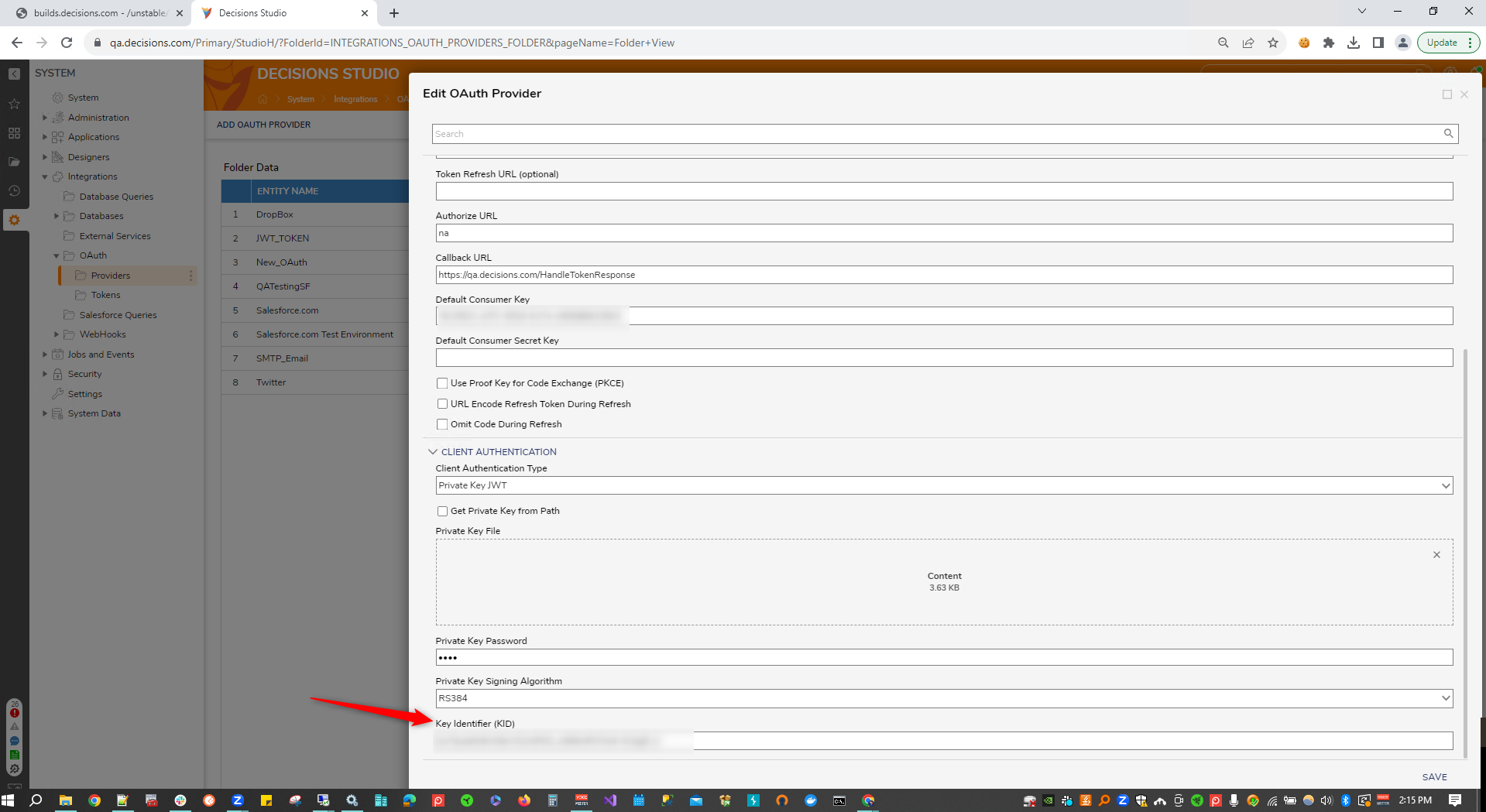Screen dimensions: 1486x812
Task: Open the browser extensions puzzle icon
Action: coord(1329,43)
